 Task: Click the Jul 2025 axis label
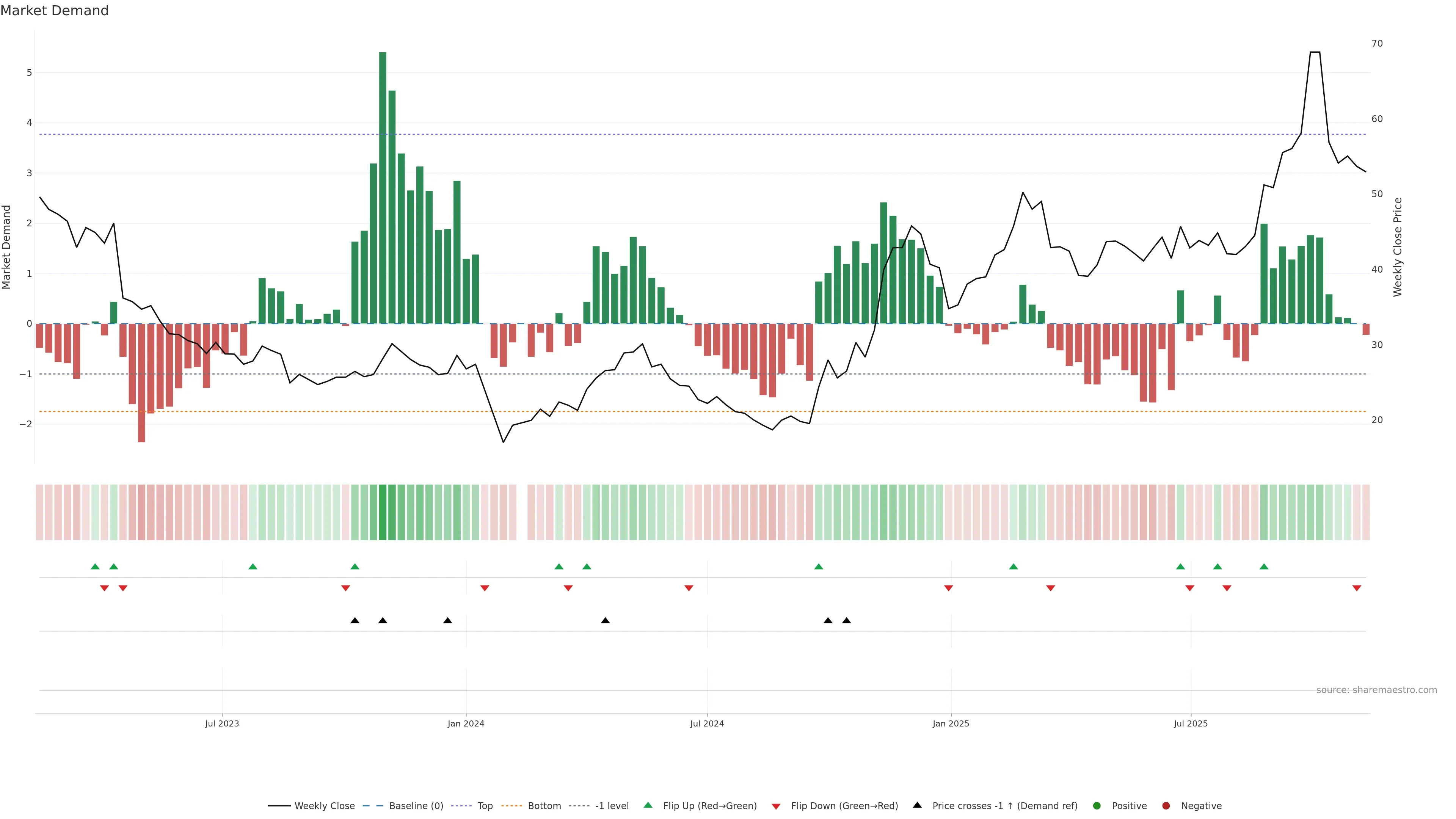tap(1190, 723)
